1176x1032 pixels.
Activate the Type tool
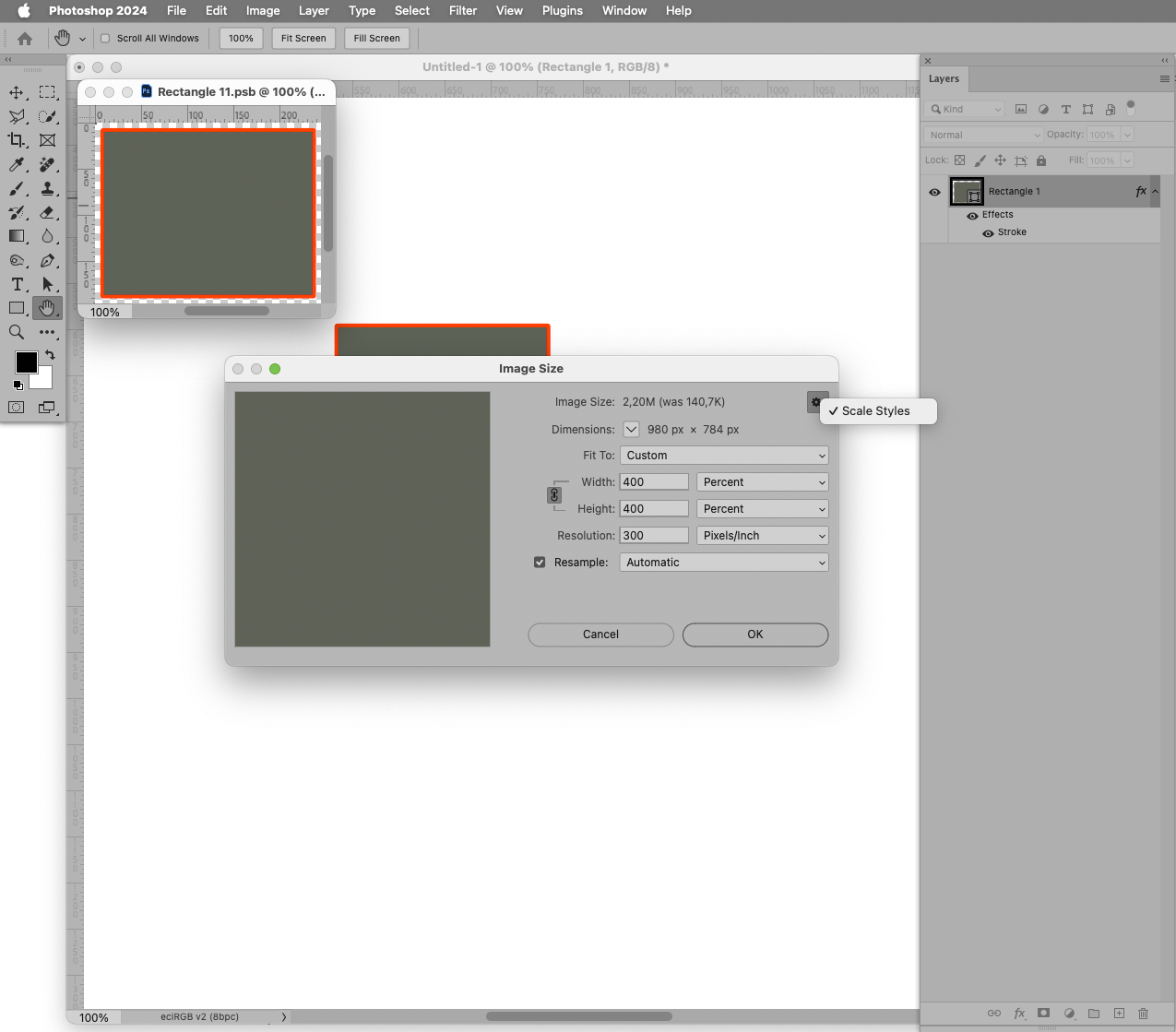[x=16, y=284]
